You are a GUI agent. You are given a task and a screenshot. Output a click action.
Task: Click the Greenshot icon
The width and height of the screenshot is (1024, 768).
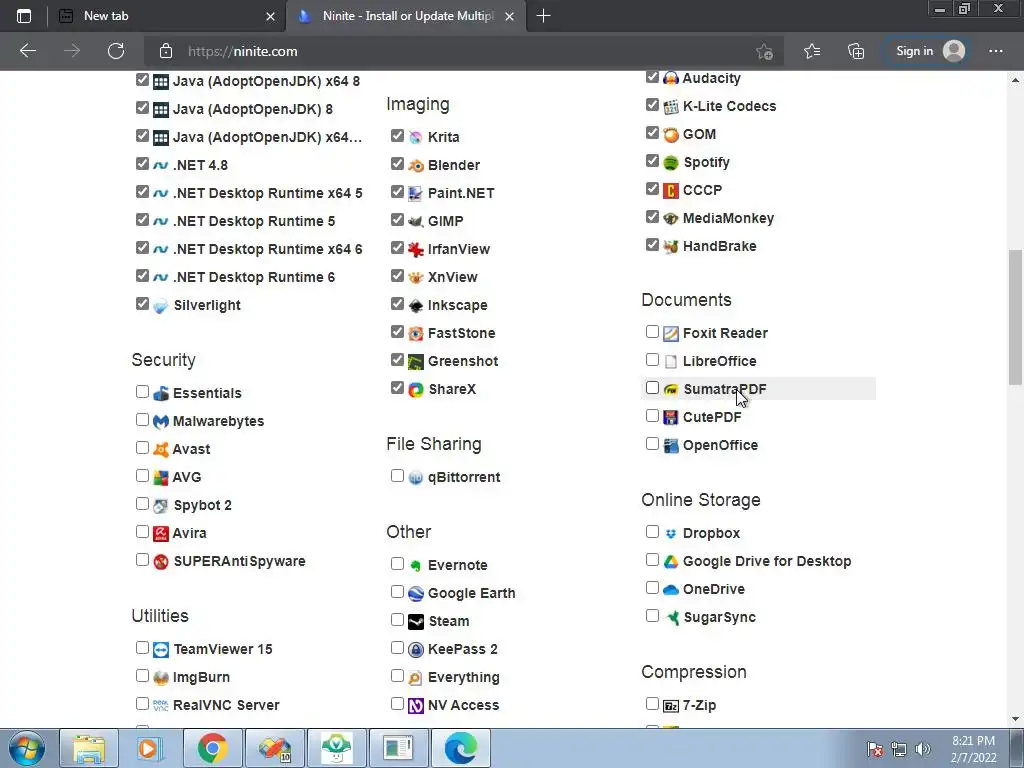(x=415, y=362)
